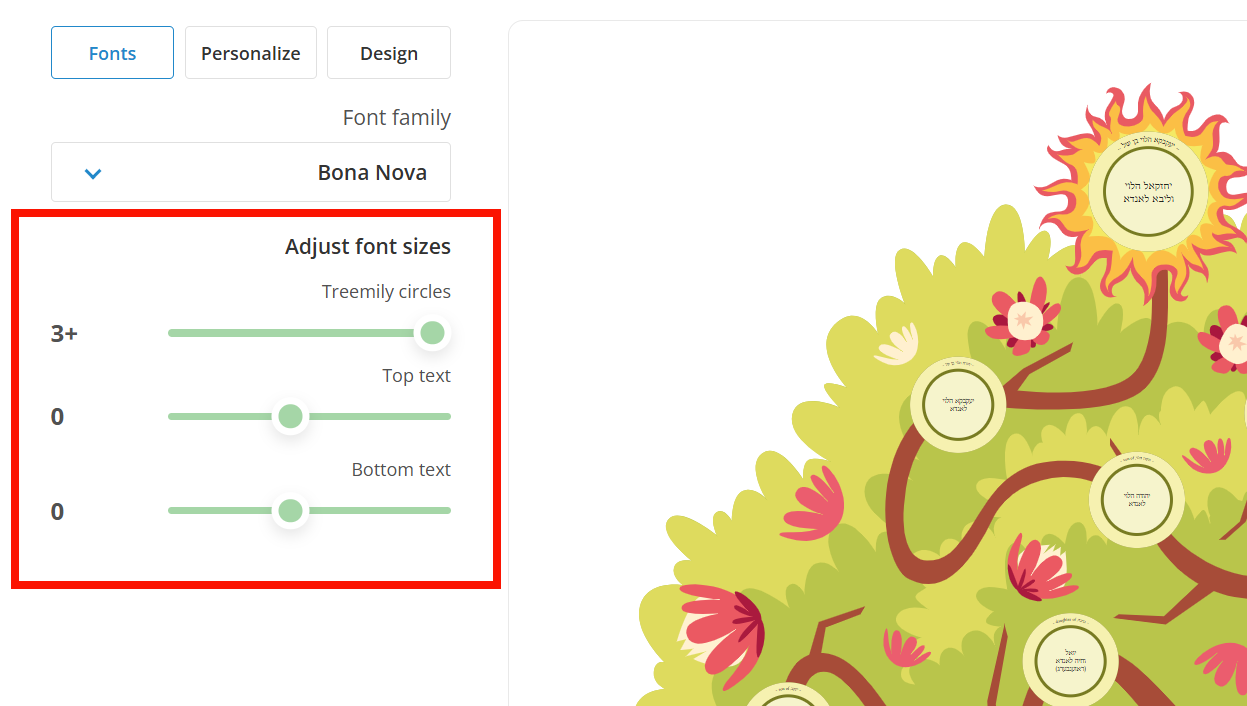Select the upper-left name circle on the branch
The height and width of the screenshot is (706, 1247).
958,405
